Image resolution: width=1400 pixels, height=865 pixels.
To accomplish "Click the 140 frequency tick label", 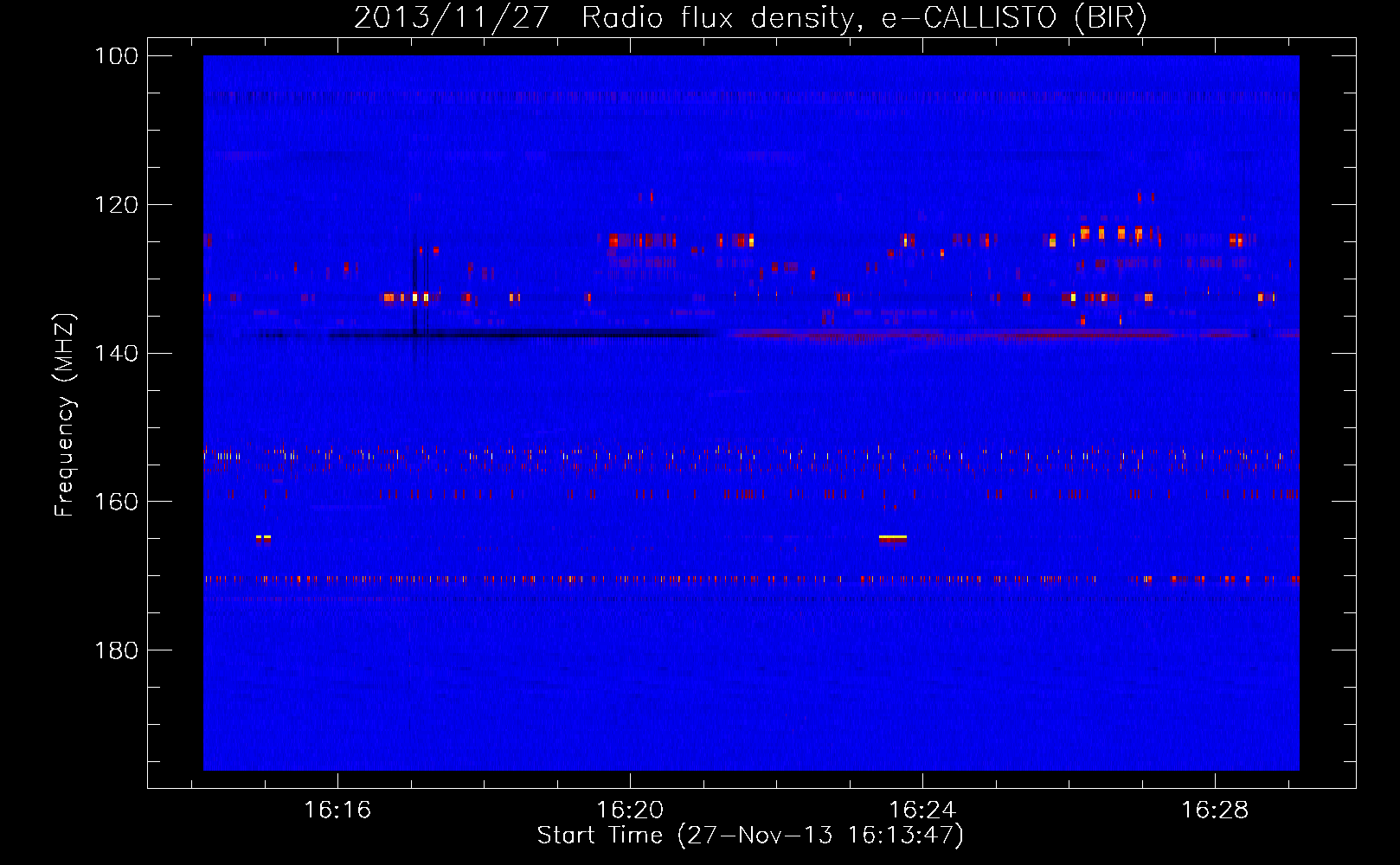I will 117,354.
